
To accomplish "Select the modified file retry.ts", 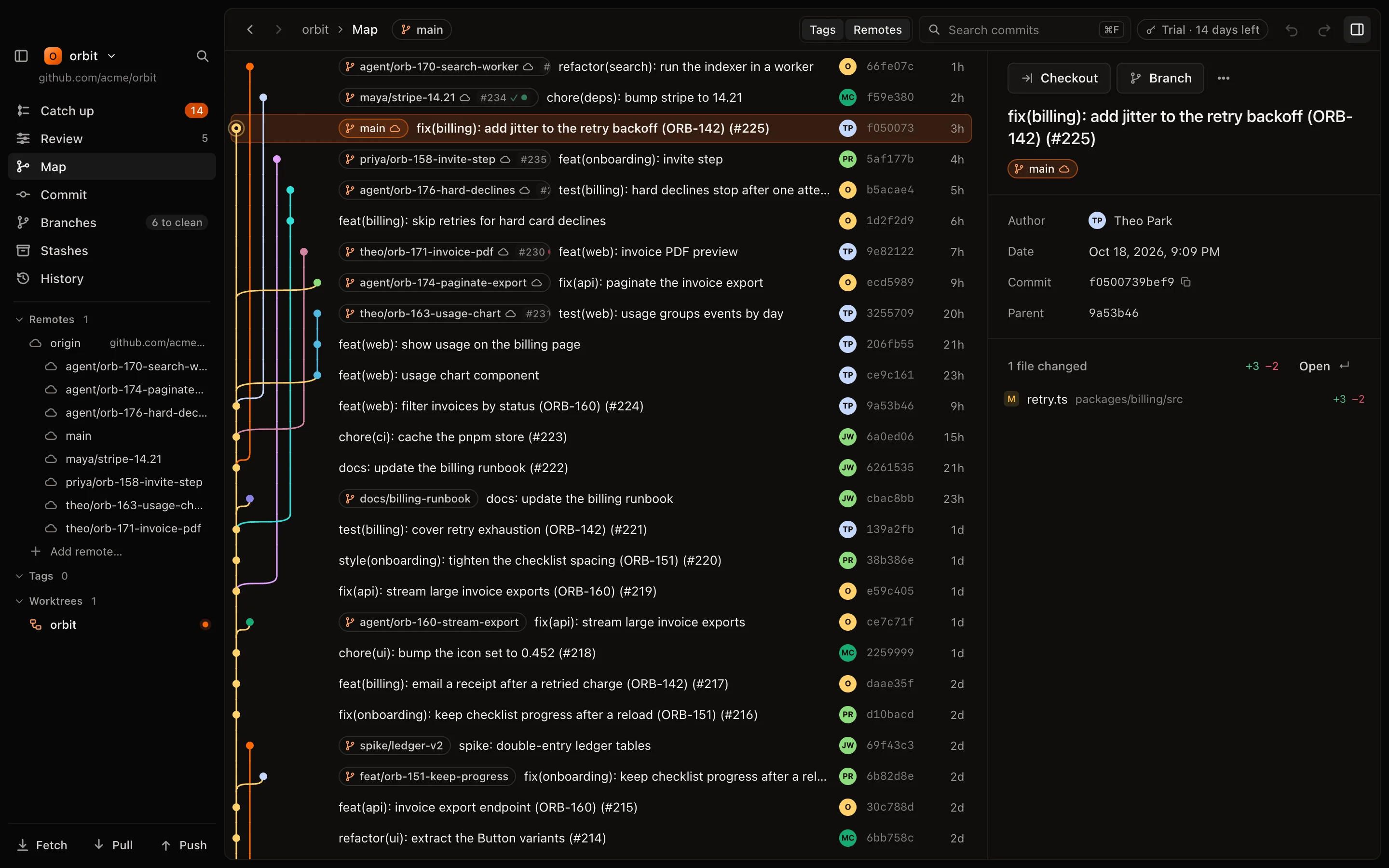I will click(x=1184, y=399).
